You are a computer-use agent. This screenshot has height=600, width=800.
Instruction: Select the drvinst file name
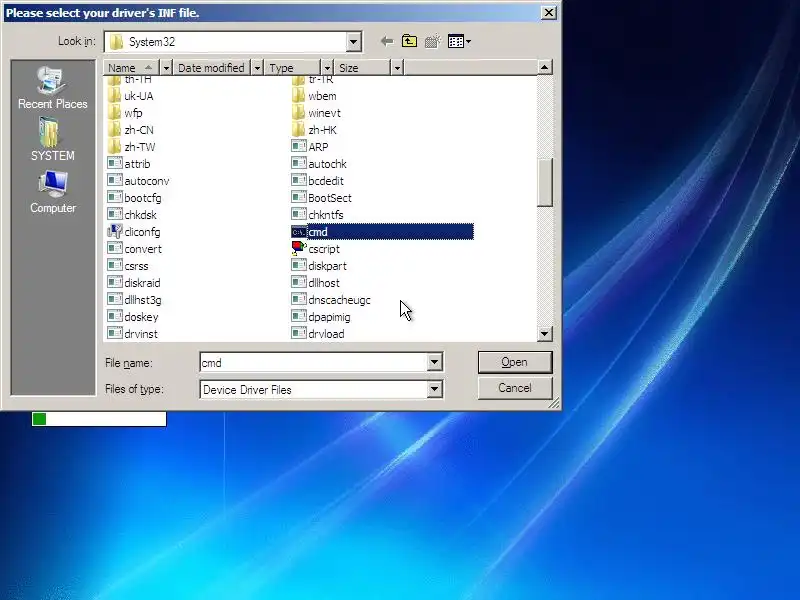tap(141, 334)
